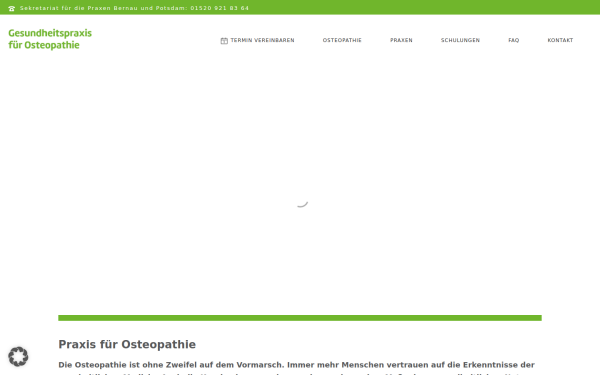The width and height of the screenshot is (600, 375).
Task: Open cookie settings via the round badge icon
Action: (18, 357)
